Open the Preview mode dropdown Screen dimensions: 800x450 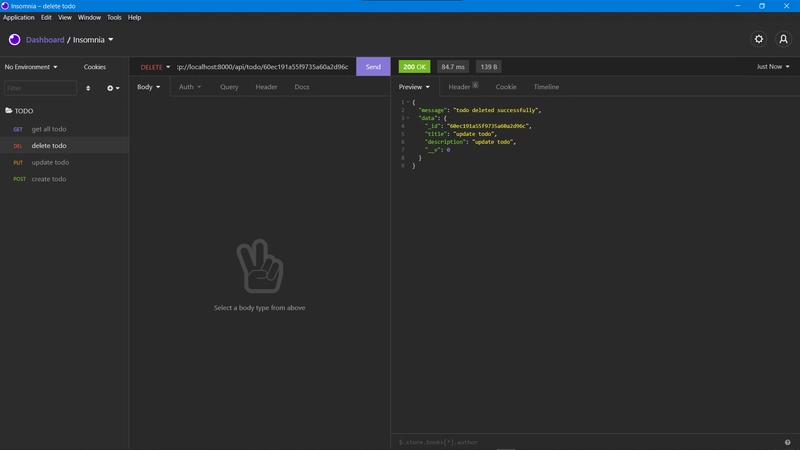[414, 87]
